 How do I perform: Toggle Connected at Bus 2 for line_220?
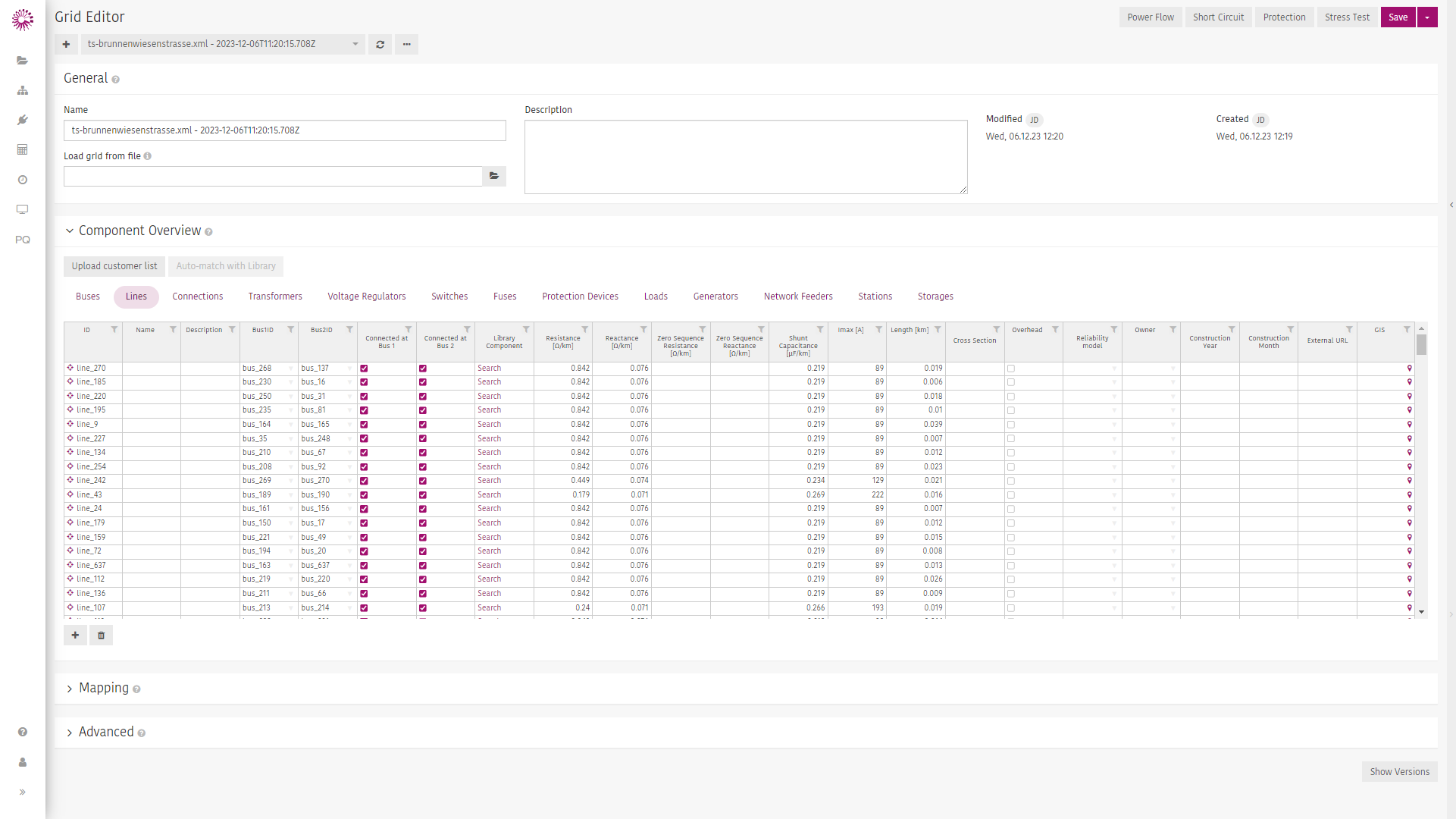coord(423,397)
